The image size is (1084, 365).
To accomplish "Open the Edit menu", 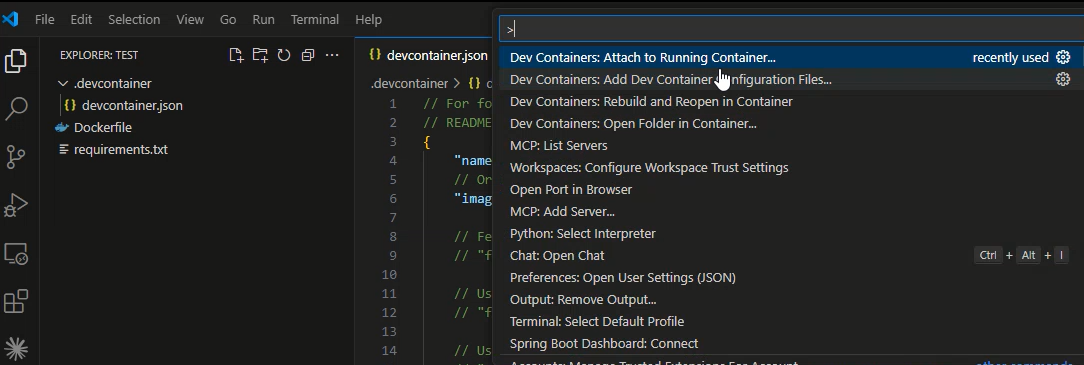I will coord(81,19).
